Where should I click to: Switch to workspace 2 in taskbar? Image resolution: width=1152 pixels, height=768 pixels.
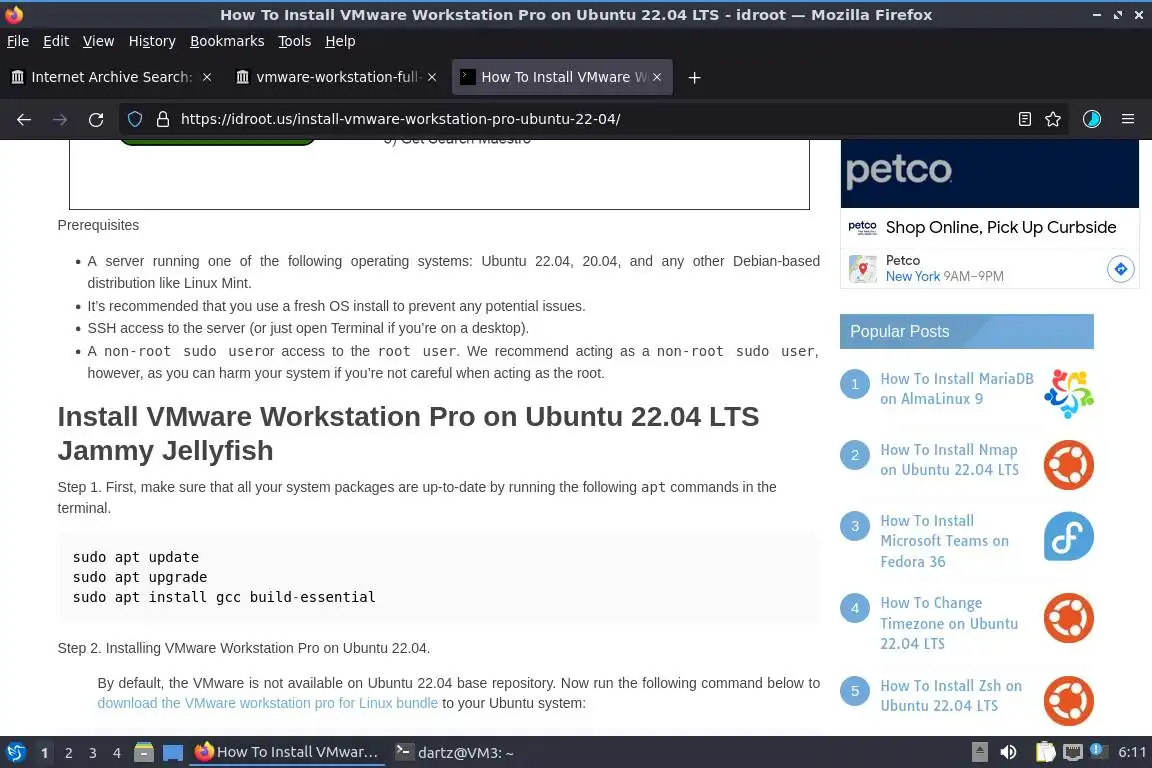point(68,753)
